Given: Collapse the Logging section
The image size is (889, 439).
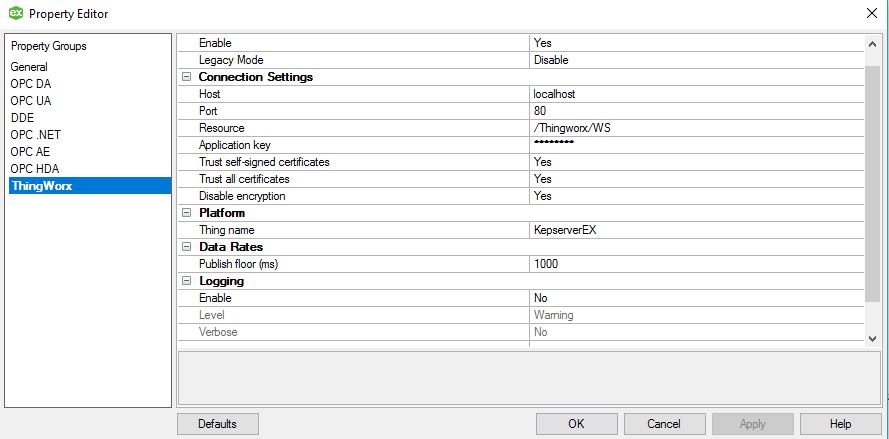Looking at the screenshot, I should (187, 281).
